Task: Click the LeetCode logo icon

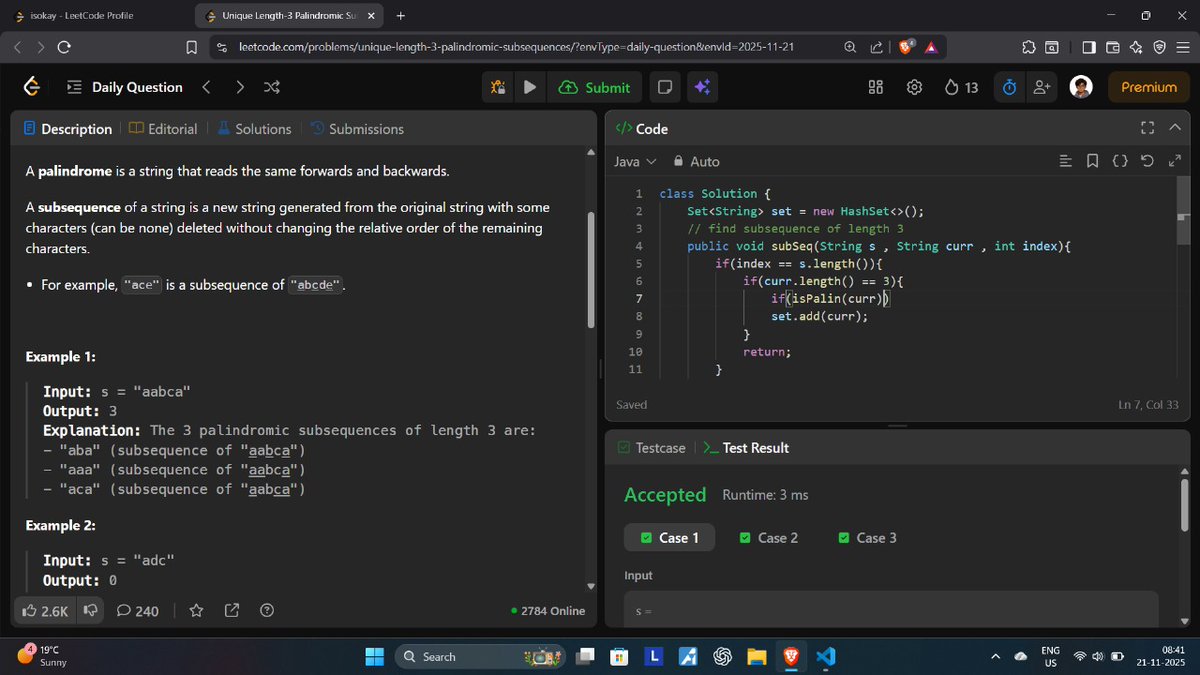Action: (x=33, y=87)
